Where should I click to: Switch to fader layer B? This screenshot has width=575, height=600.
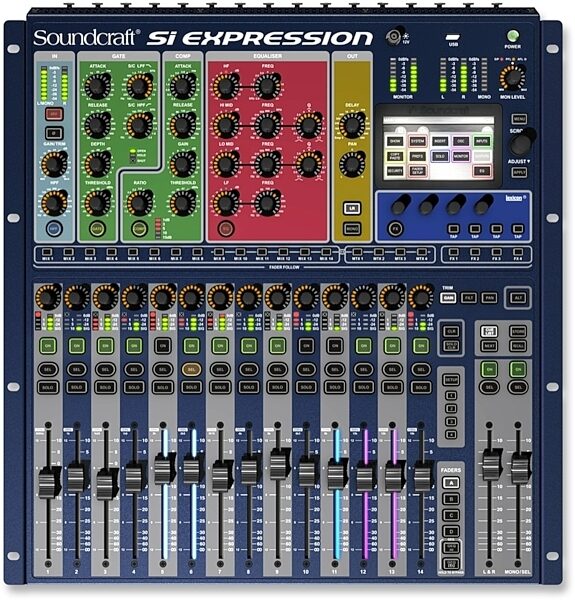(x=451, y=499)
